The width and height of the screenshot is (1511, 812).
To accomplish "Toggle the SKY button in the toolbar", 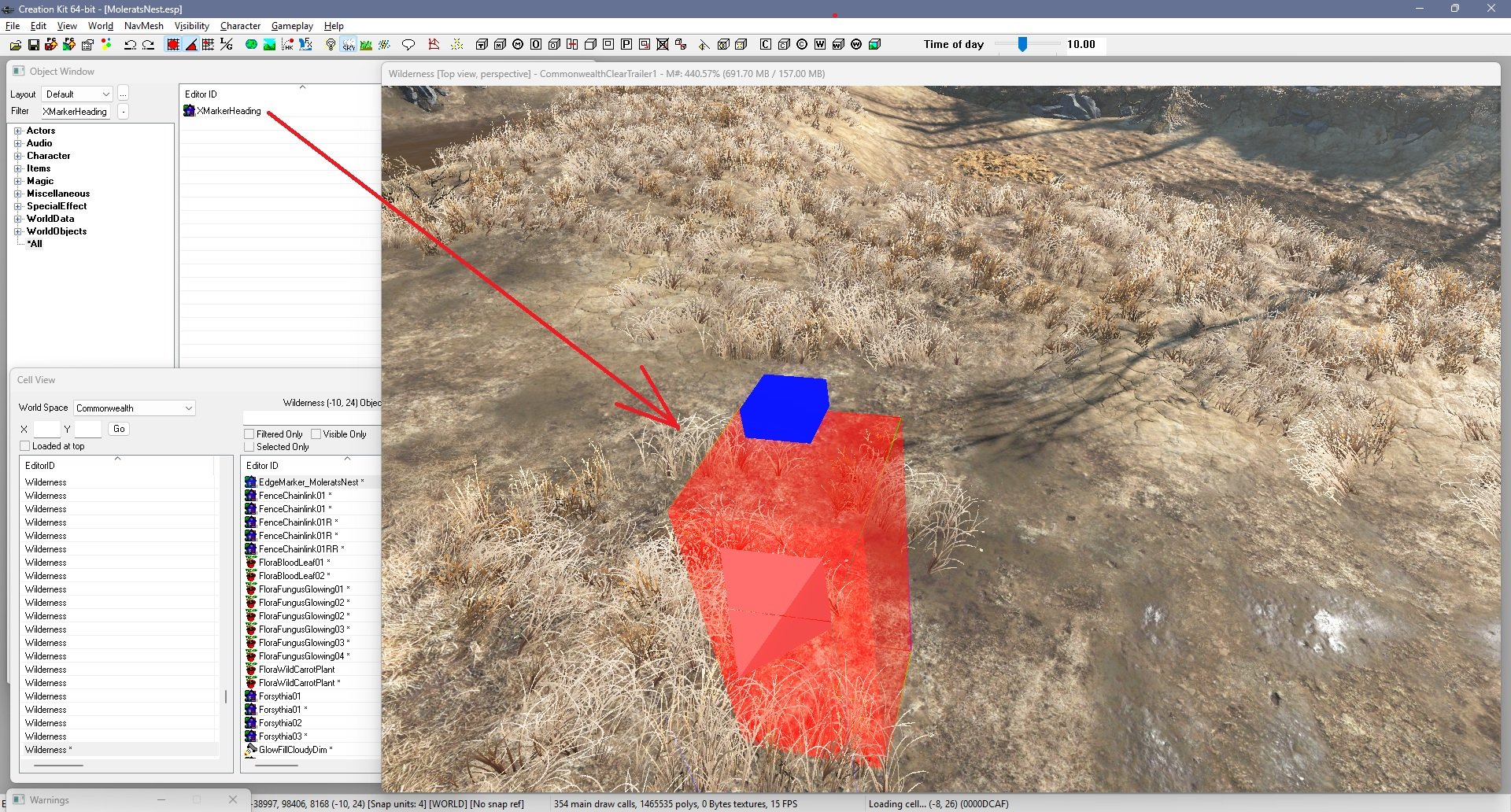I will tap(348, 45).
